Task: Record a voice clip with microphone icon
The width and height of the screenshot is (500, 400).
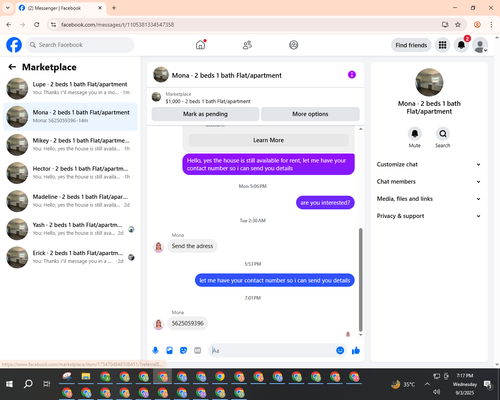Action: 155,350
